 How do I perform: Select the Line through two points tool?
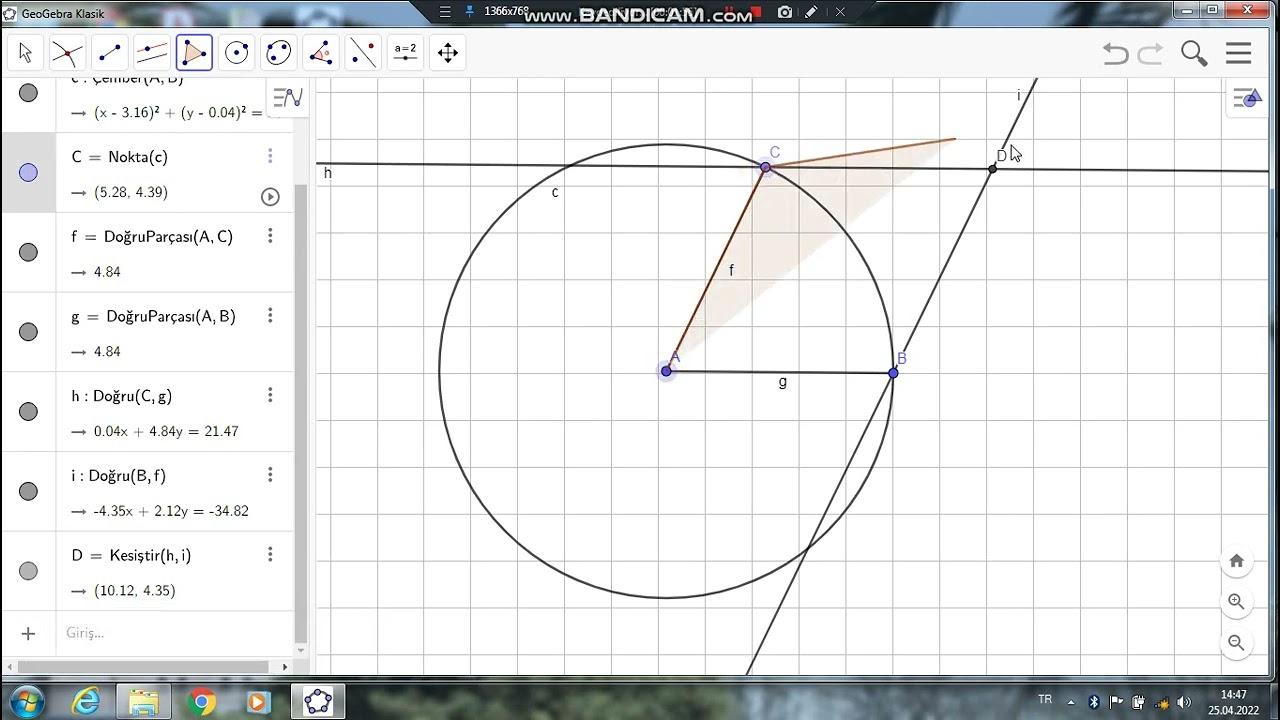110,53
